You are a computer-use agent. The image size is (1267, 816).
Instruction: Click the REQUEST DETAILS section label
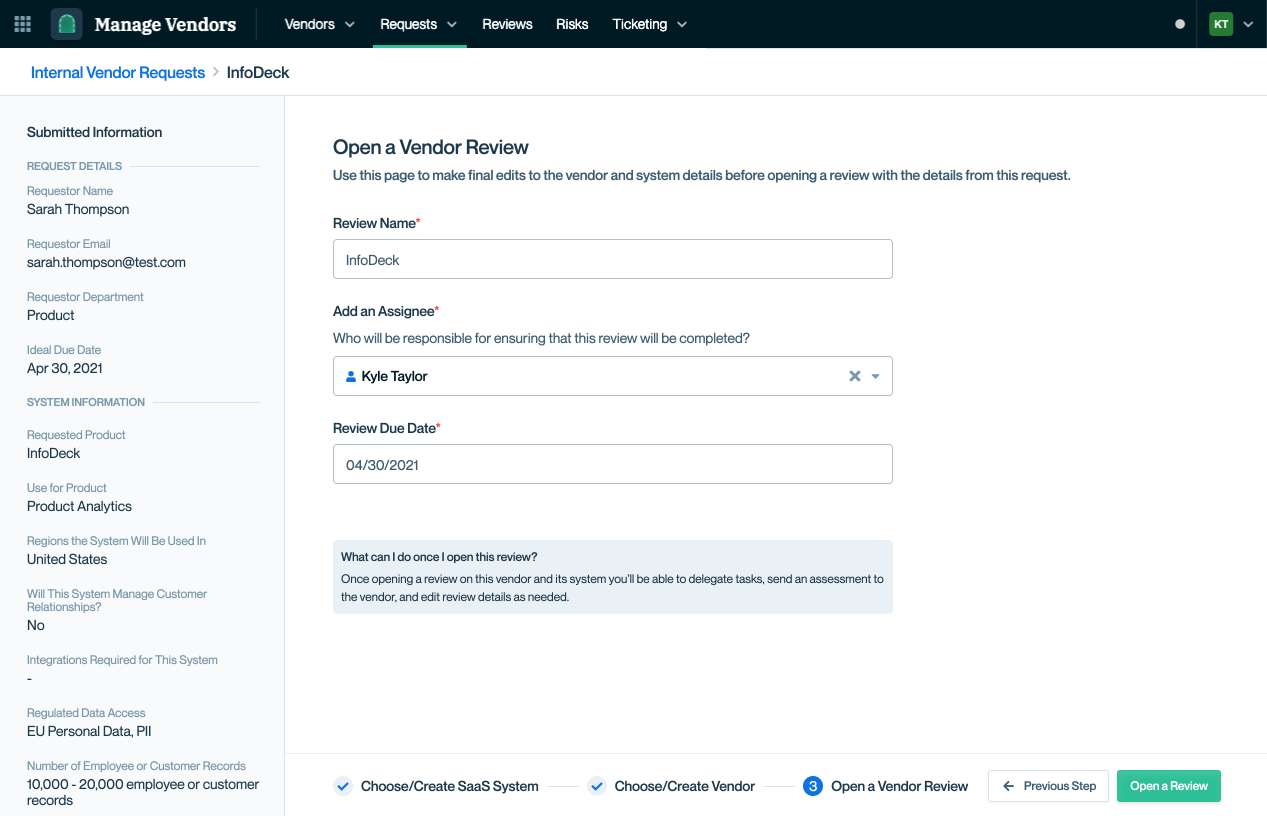(x=75, y=166)
